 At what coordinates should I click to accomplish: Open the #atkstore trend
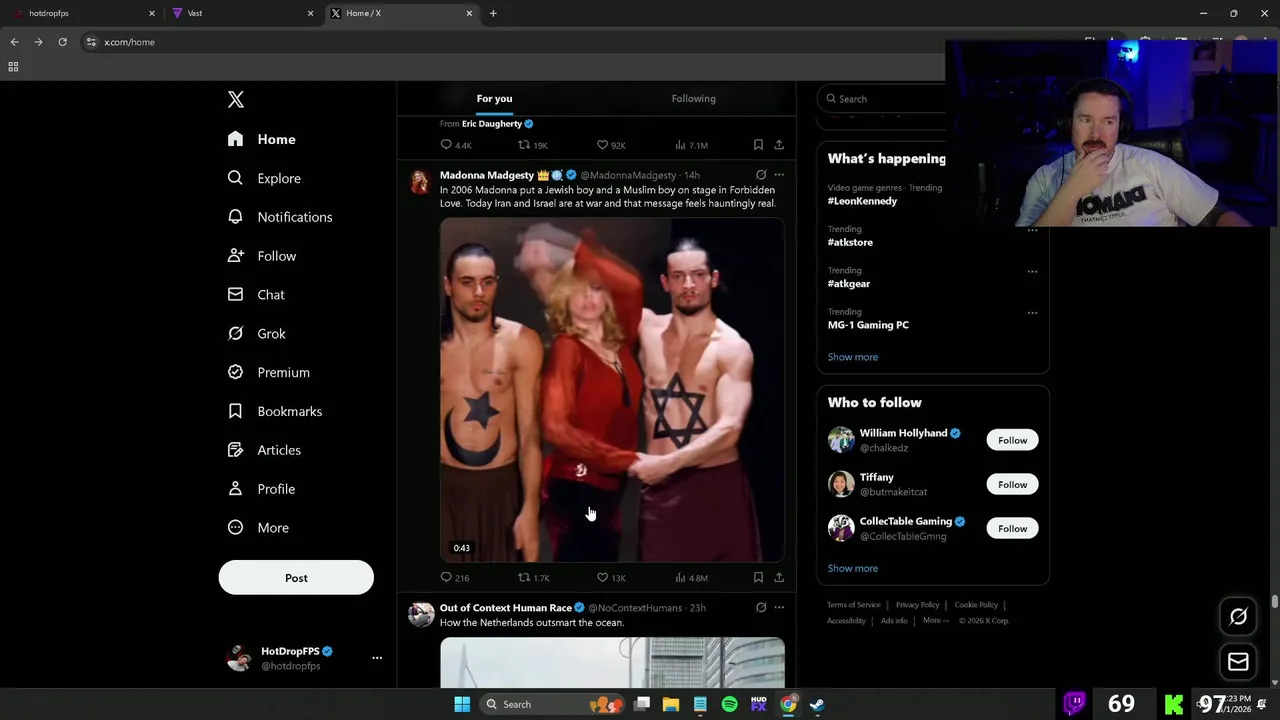[850, 242]
